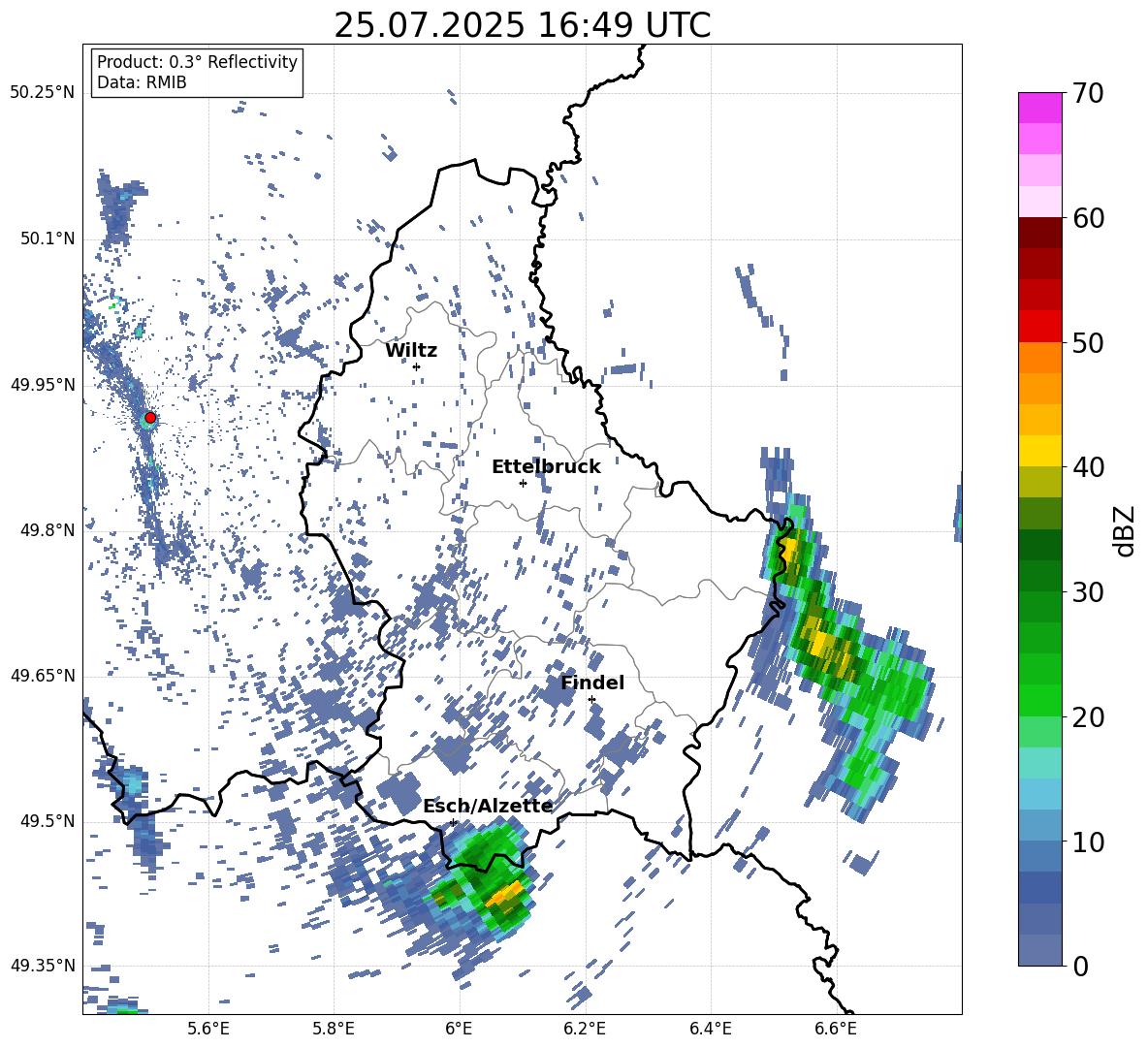Click the orange colorbar segment below 50

click(x=1039, y=358)
